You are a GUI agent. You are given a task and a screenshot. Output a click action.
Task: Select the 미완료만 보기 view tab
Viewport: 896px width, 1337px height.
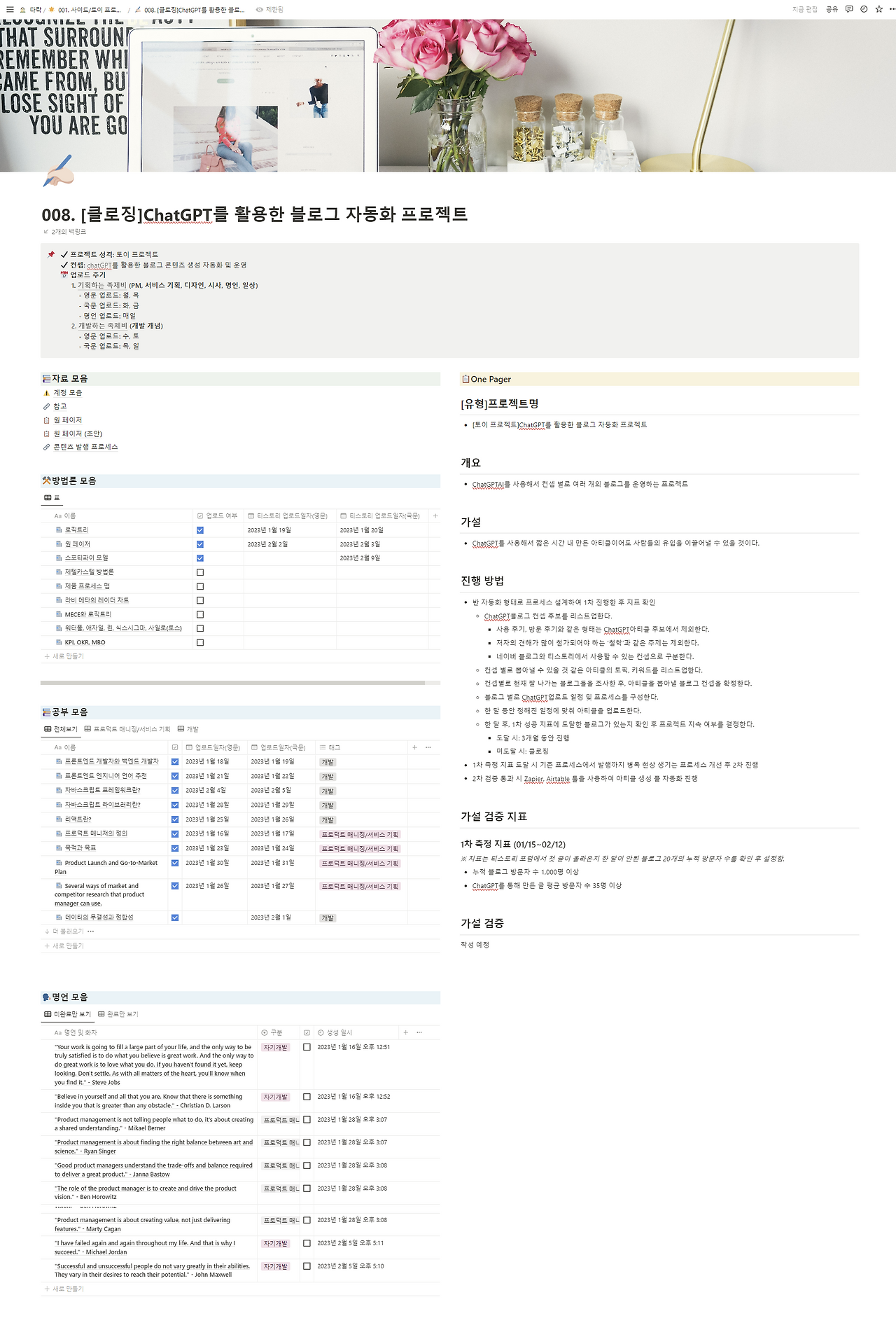click(68, 1014)
